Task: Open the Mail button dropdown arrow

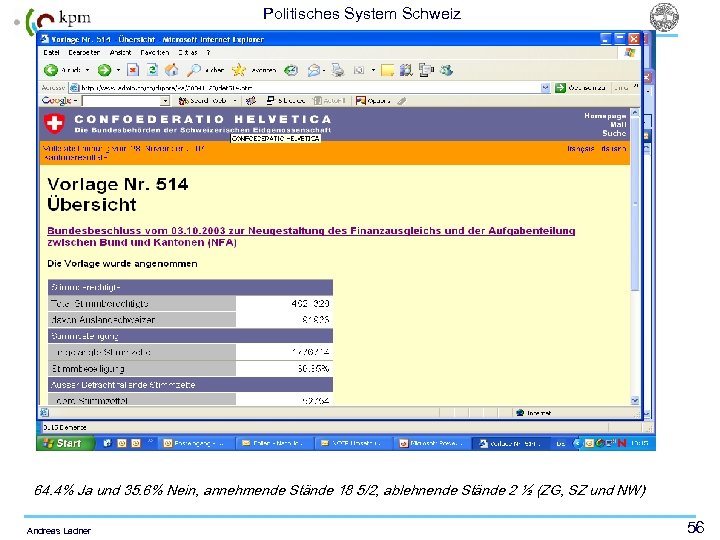Action: pos(324,70)
